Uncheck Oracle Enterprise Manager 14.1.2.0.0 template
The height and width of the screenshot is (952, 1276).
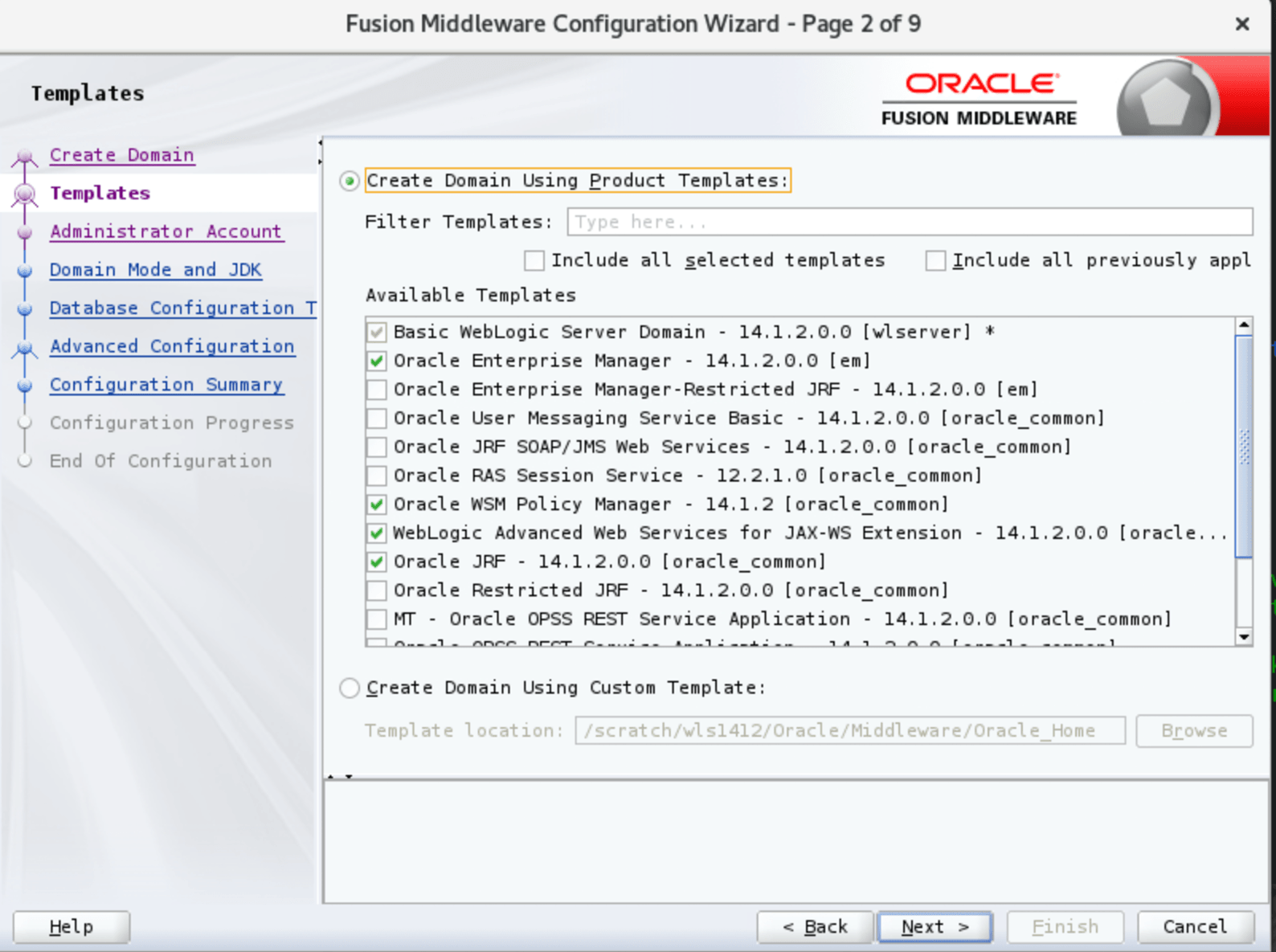(376, 361)
